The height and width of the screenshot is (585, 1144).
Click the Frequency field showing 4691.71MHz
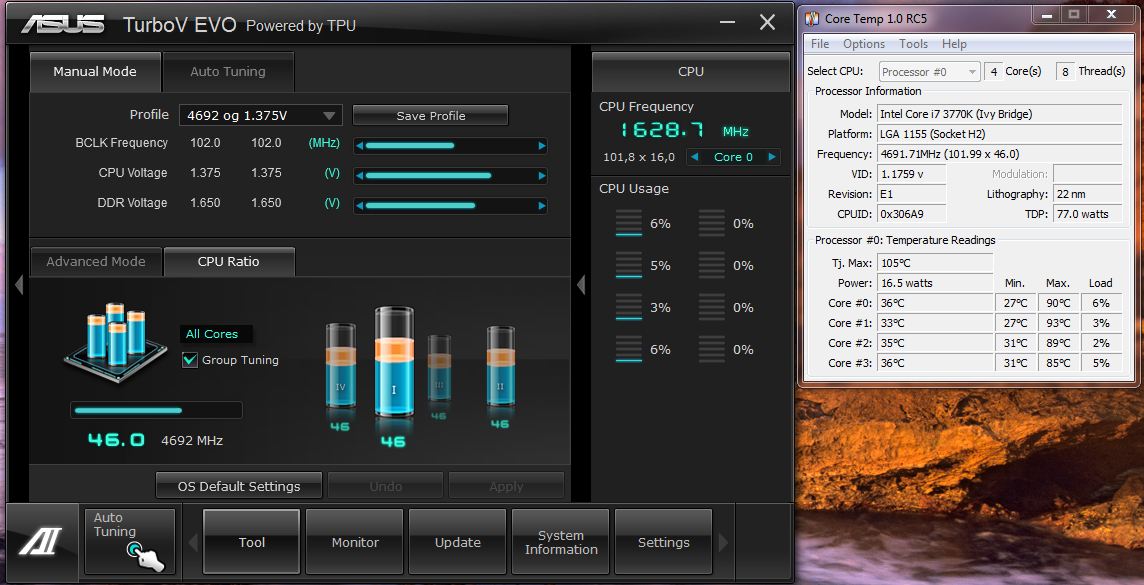click(x=1000, y=154)
